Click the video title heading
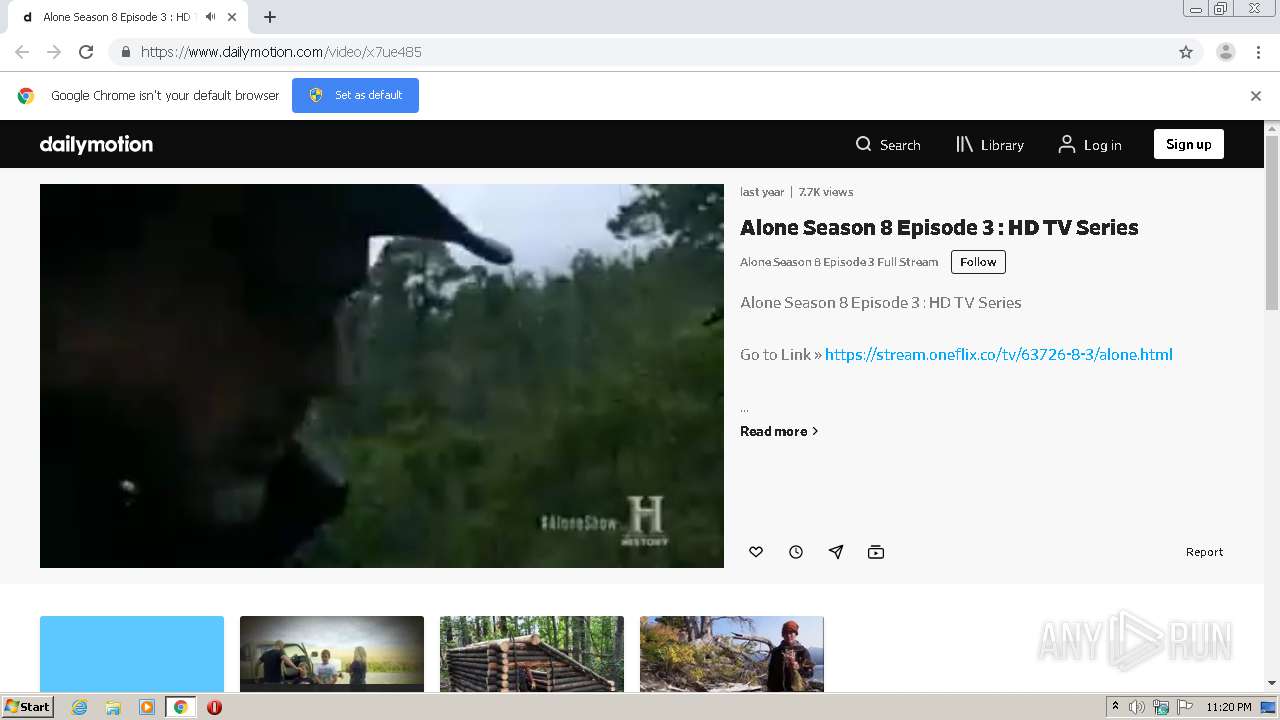 939,227
